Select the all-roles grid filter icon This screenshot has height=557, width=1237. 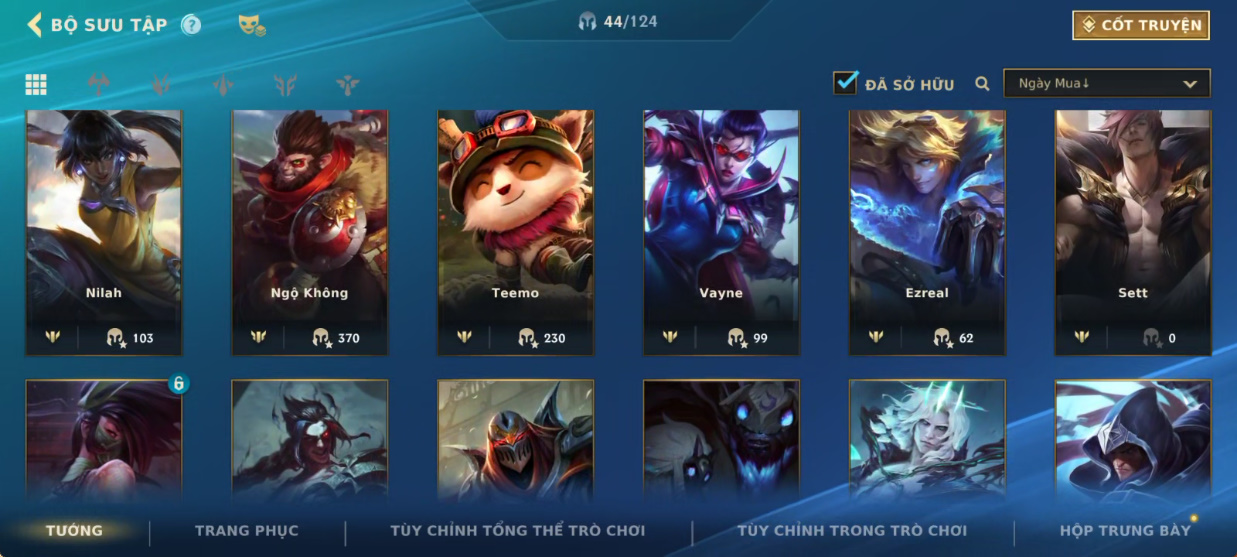[x=36, y=85]
